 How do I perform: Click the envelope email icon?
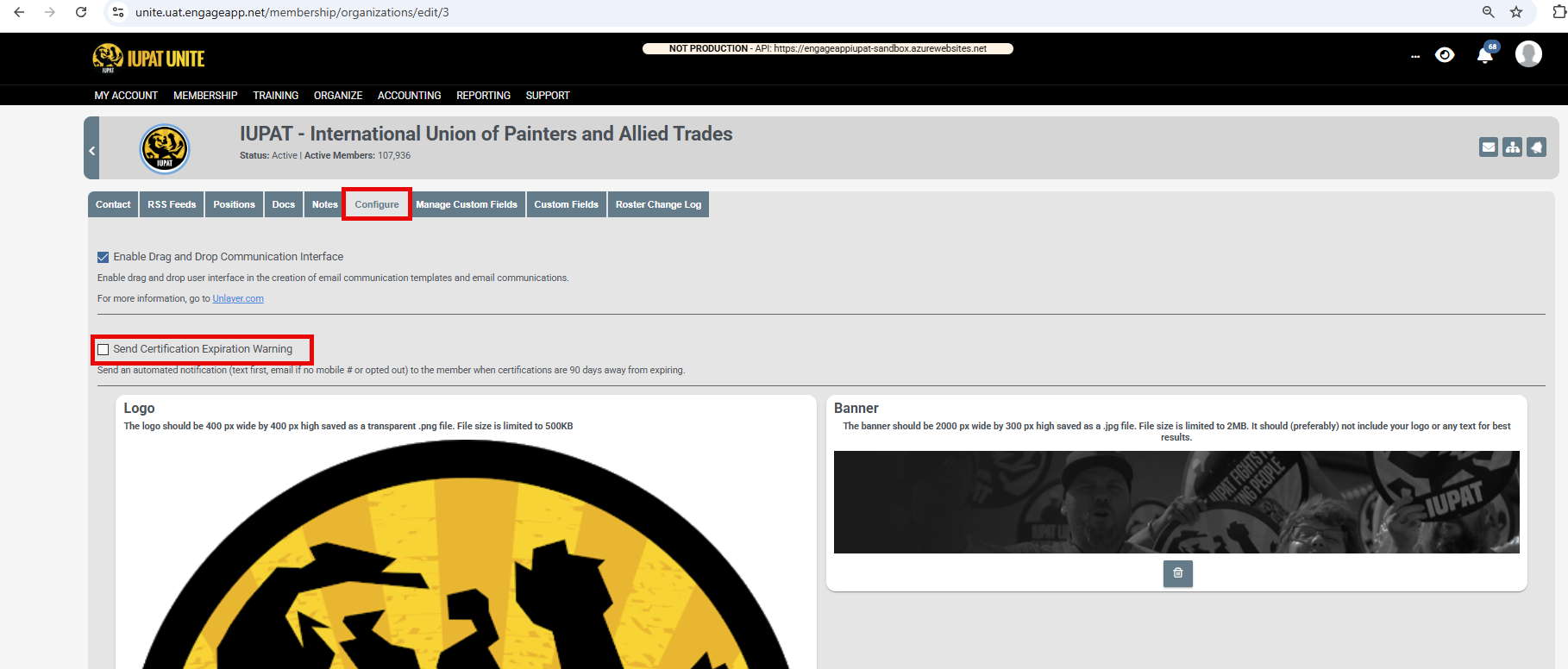1489,147
